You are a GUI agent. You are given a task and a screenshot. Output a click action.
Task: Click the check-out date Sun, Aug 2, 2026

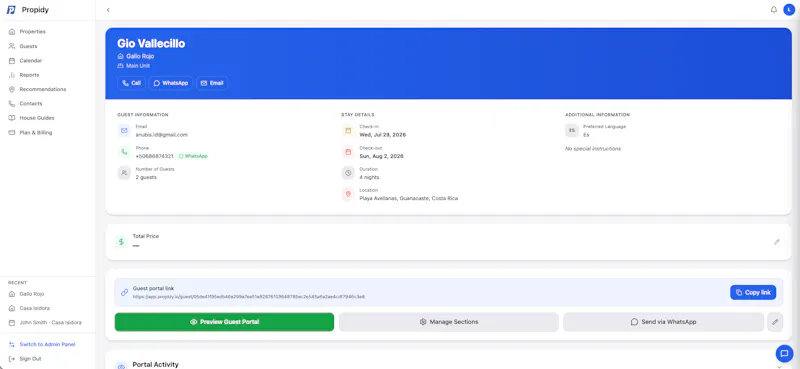[382, 156]
